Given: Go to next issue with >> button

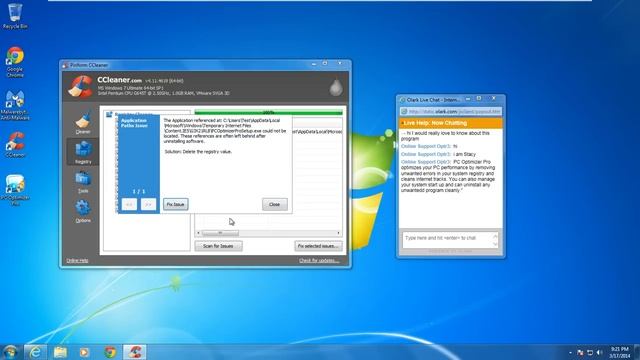Looking at the screenshot, I should [x=148, y=204].
